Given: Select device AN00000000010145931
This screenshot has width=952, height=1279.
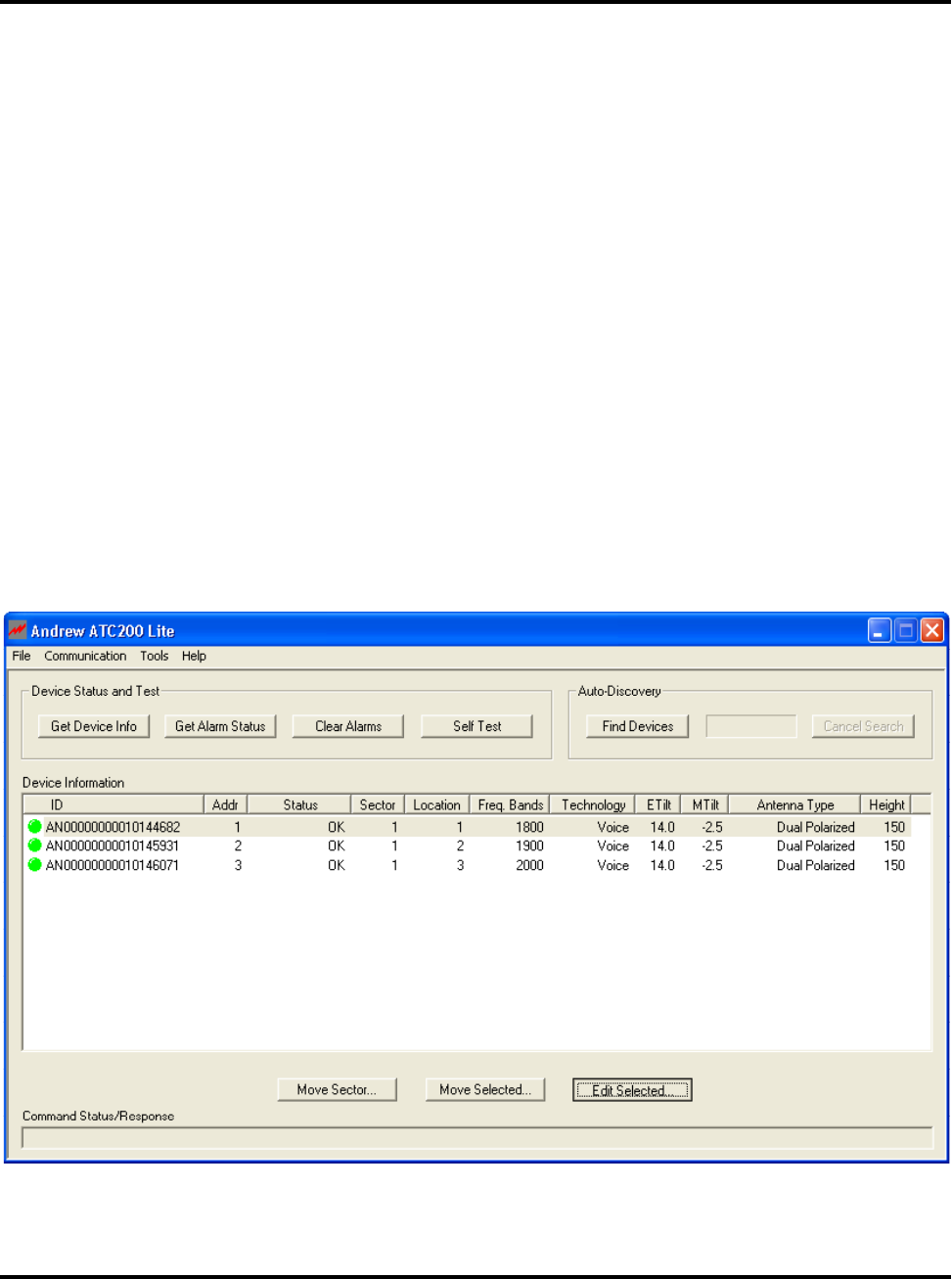Looking at the screenshot, I should coord(113,845).
